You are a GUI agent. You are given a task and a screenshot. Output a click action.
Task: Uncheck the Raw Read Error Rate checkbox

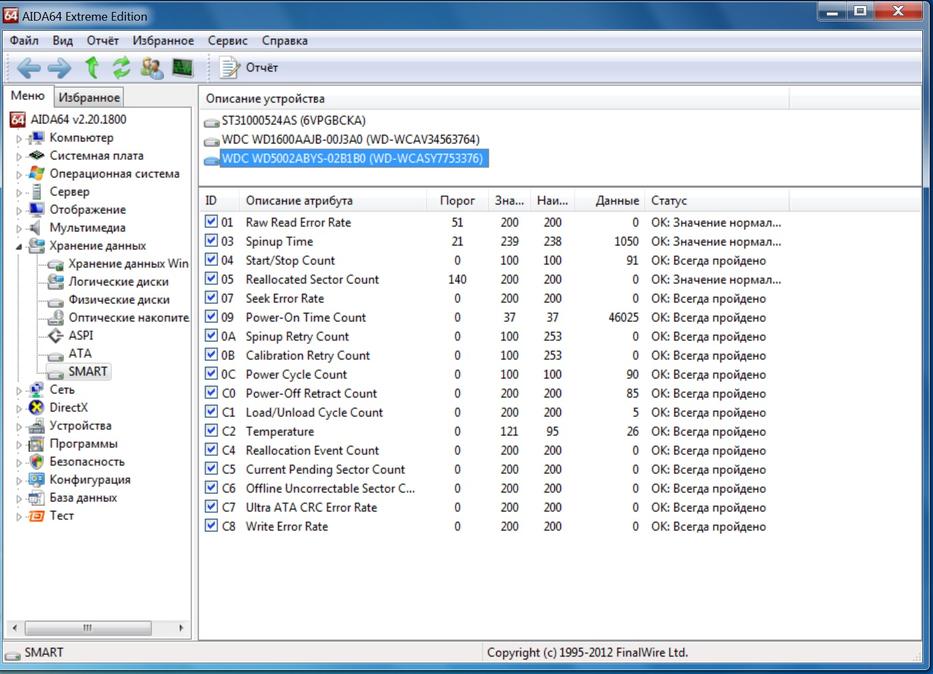point(211,222)
